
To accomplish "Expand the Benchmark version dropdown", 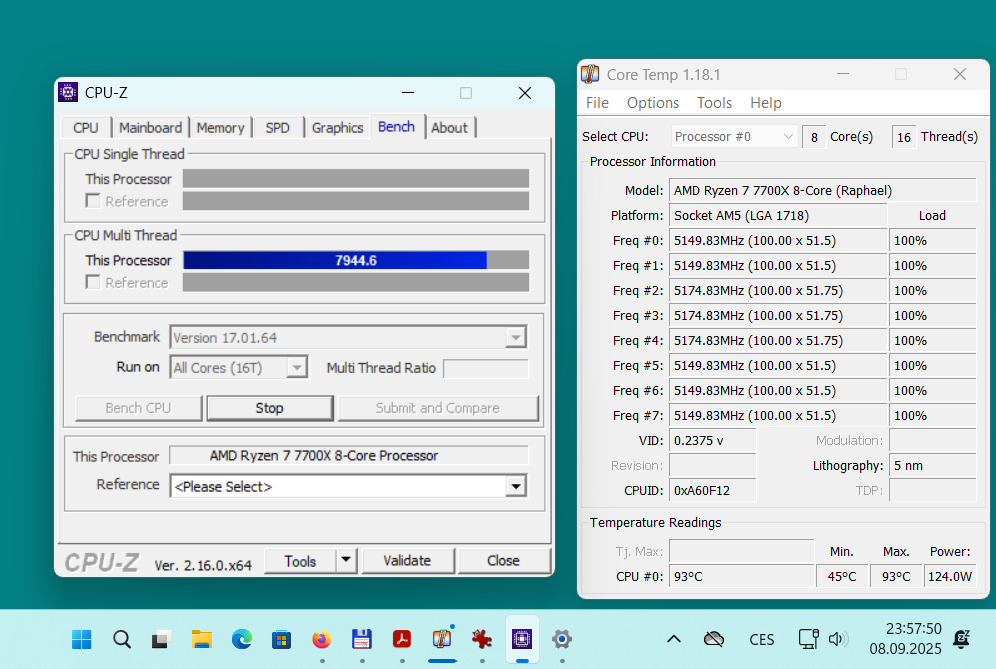I will pos(516,338).
